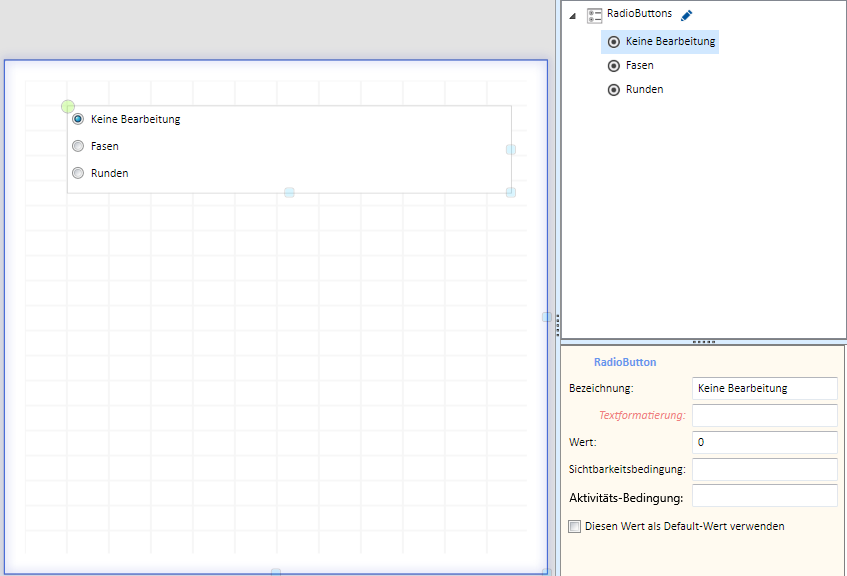The height and width of the screenshot is (576, 847).
Task: Focus the Textformatierung input field
Action: click(x=764, y=415)
